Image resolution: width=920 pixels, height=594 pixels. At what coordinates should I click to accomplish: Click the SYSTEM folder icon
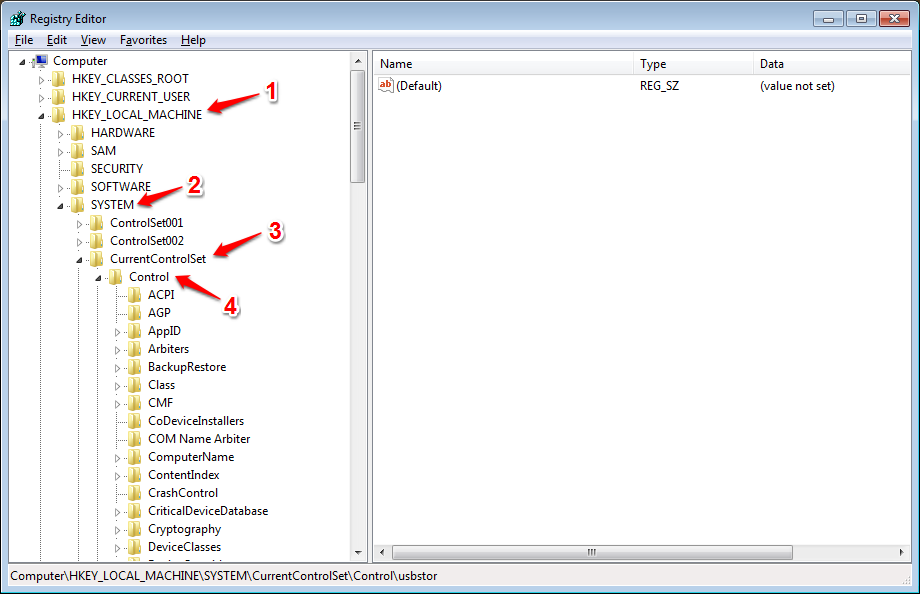(77, 205)
